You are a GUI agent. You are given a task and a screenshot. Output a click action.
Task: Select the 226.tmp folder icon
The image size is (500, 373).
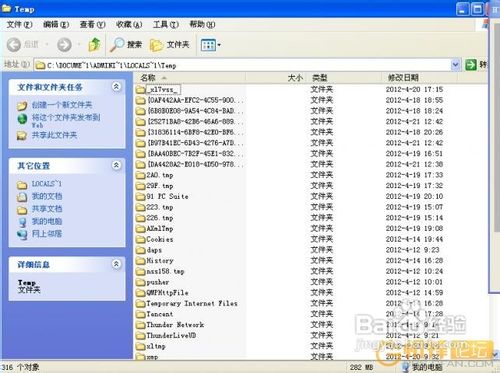point(141,218)
